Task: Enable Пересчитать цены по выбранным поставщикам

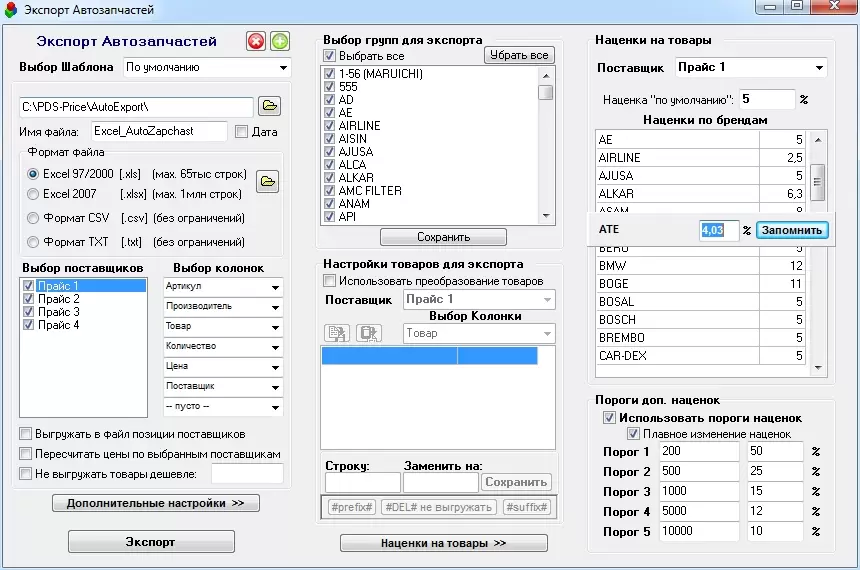Action: pos(25,454)
